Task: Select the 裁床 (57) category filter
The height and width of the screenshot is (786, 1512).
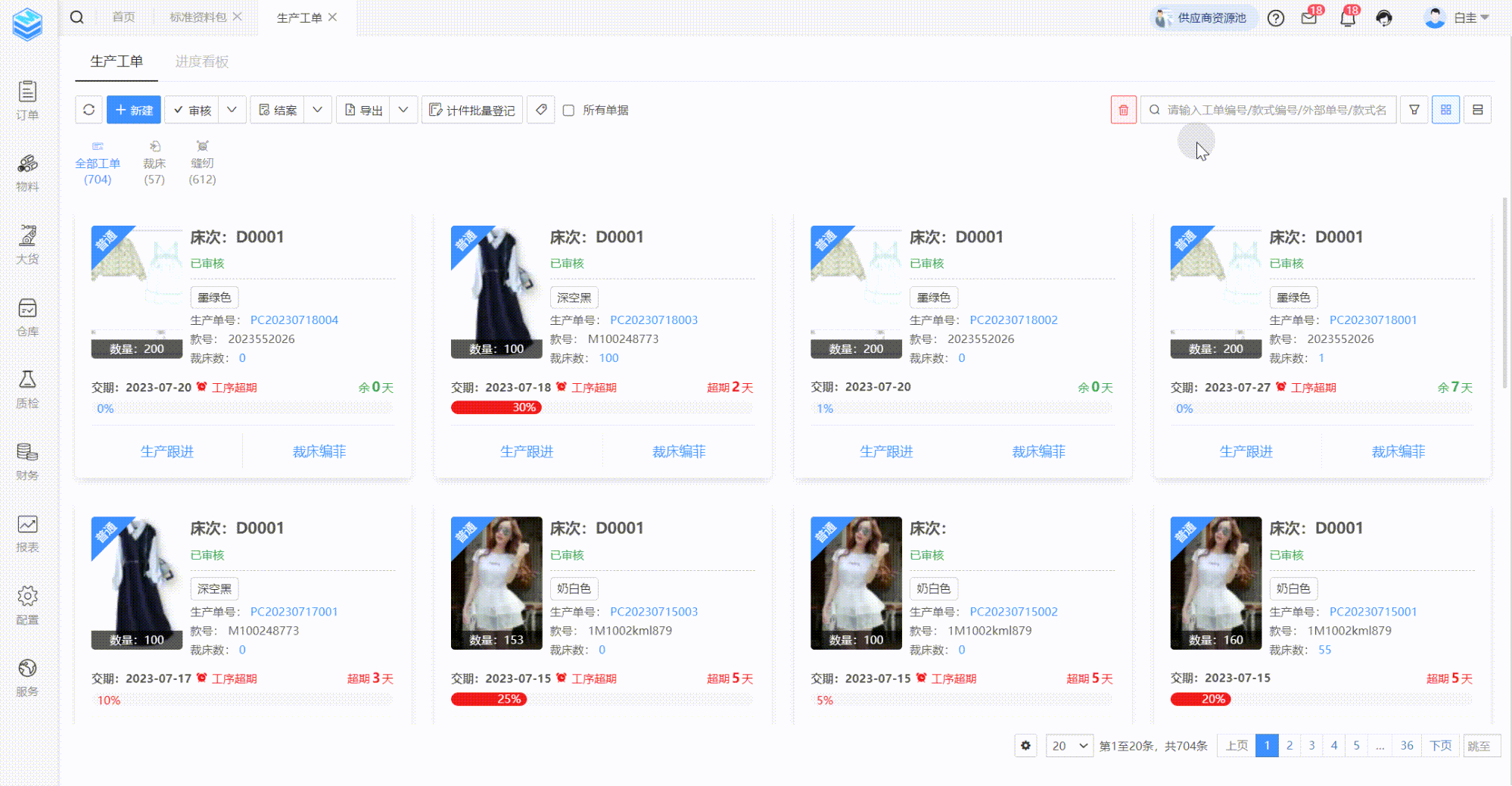Action: coord(154,163)
